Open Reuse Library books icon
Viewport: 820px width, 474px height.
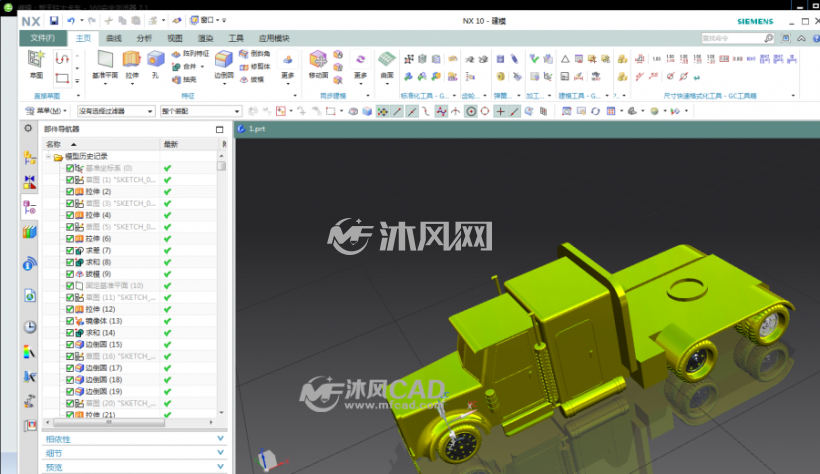[30, 232]
